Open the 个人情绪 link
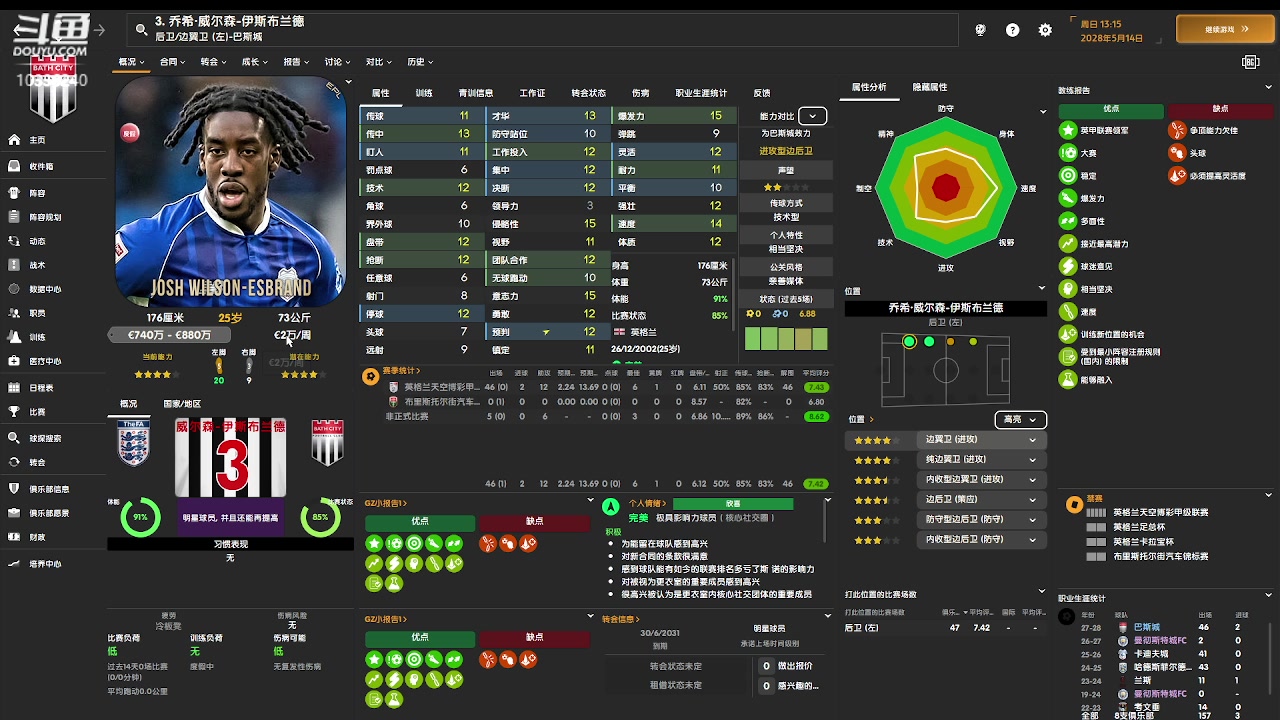The width and height of the screenshot is (1280, 720). click(648, 504)
